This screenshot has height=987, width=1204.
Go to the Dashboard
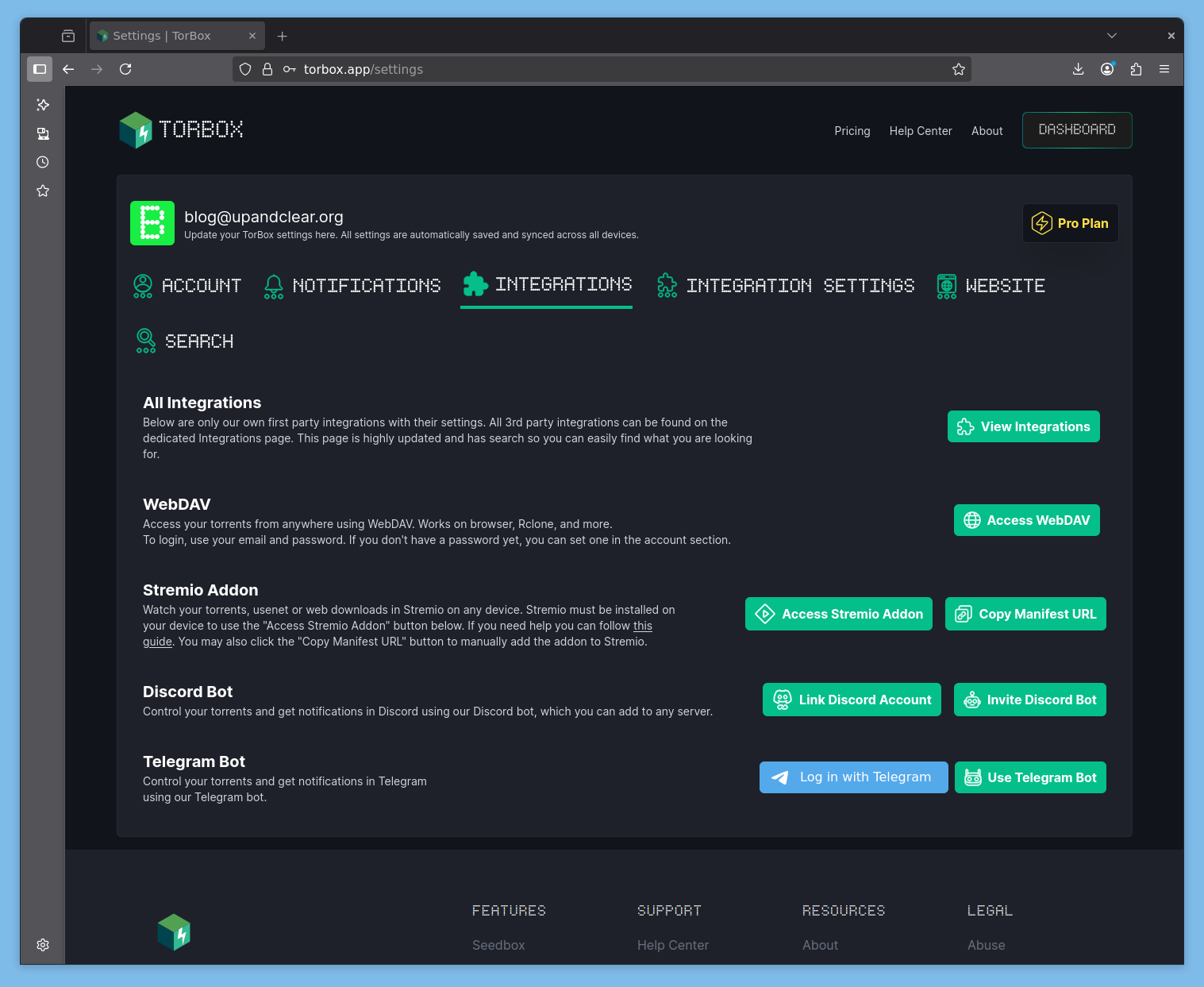click(1077, 130)
